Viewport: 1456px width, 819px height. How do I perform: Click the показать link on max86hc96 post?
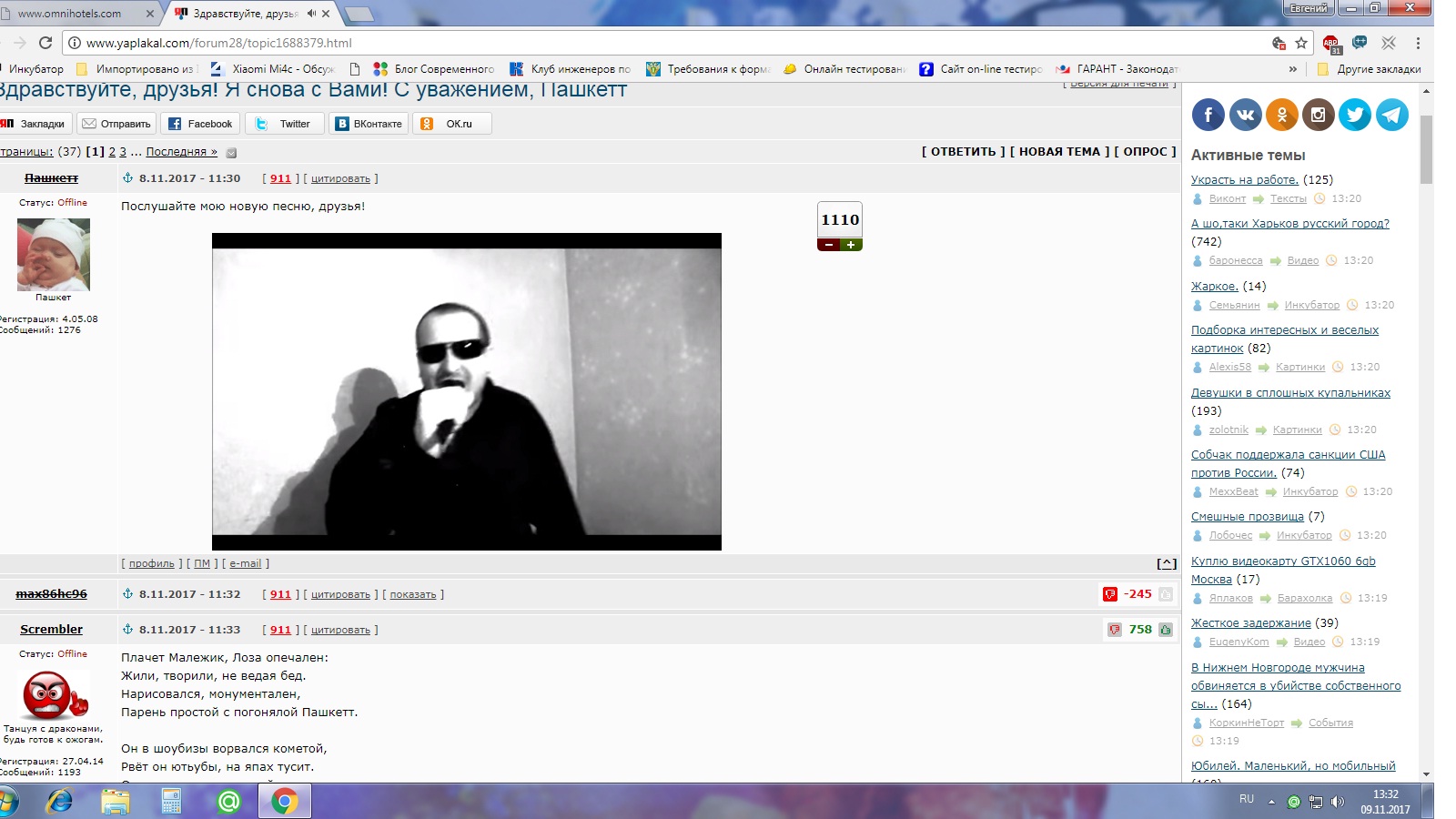click(413, 594)
